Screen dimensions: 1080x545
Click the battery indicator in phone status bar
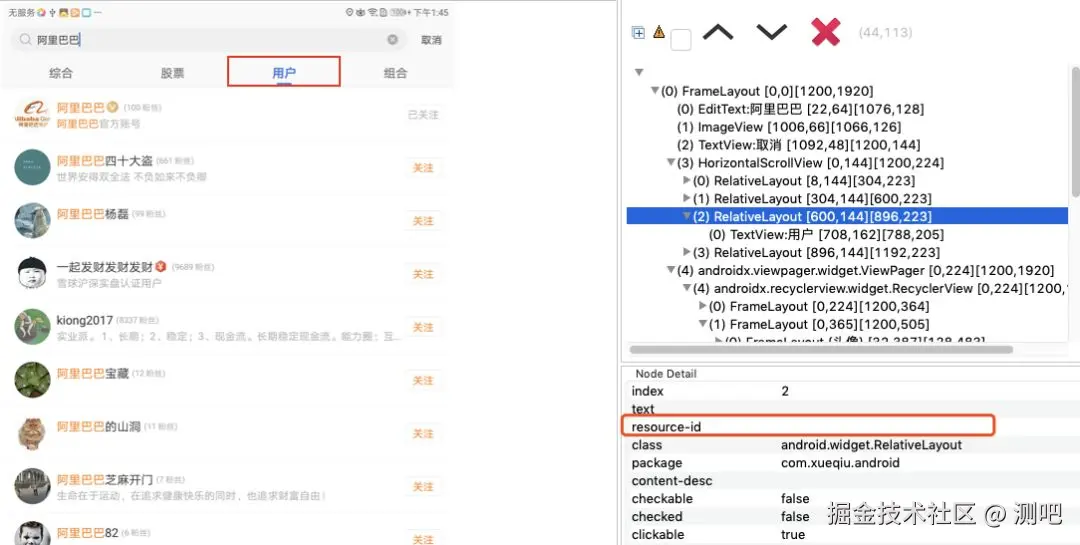pyautogui.click(x=398, y=12)
